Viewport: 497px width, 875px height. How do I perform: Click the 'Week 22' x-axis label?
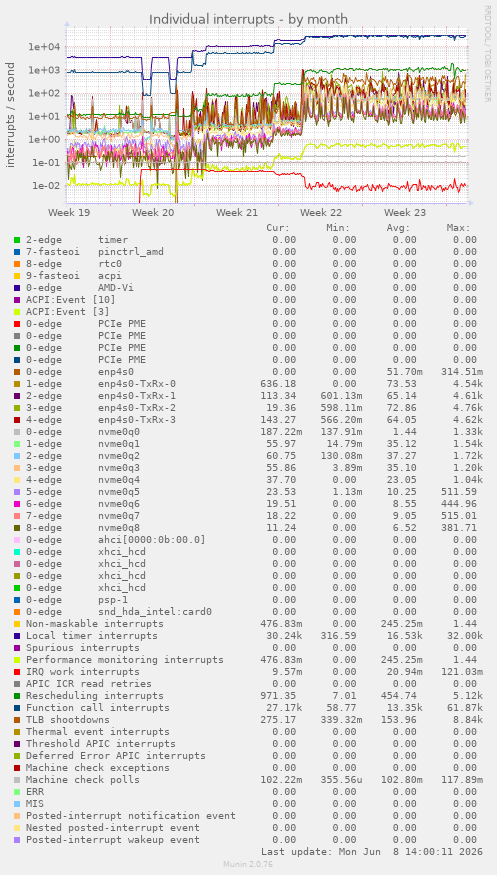pyautogui.click(x=321, y=213)
